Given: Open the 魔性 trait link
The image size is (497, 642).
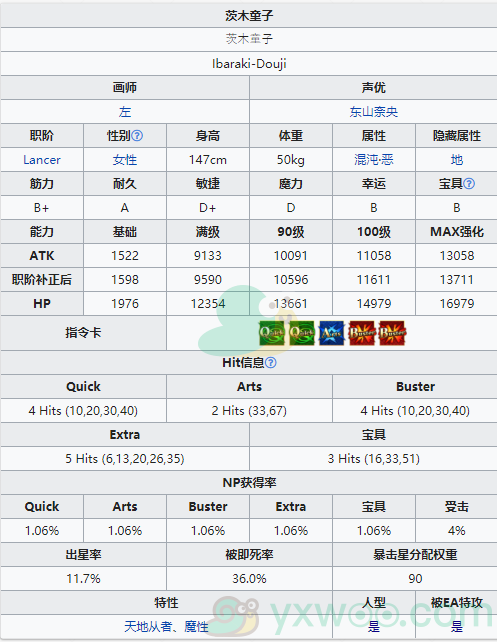Looking at the screenshot, I should 196,626.
